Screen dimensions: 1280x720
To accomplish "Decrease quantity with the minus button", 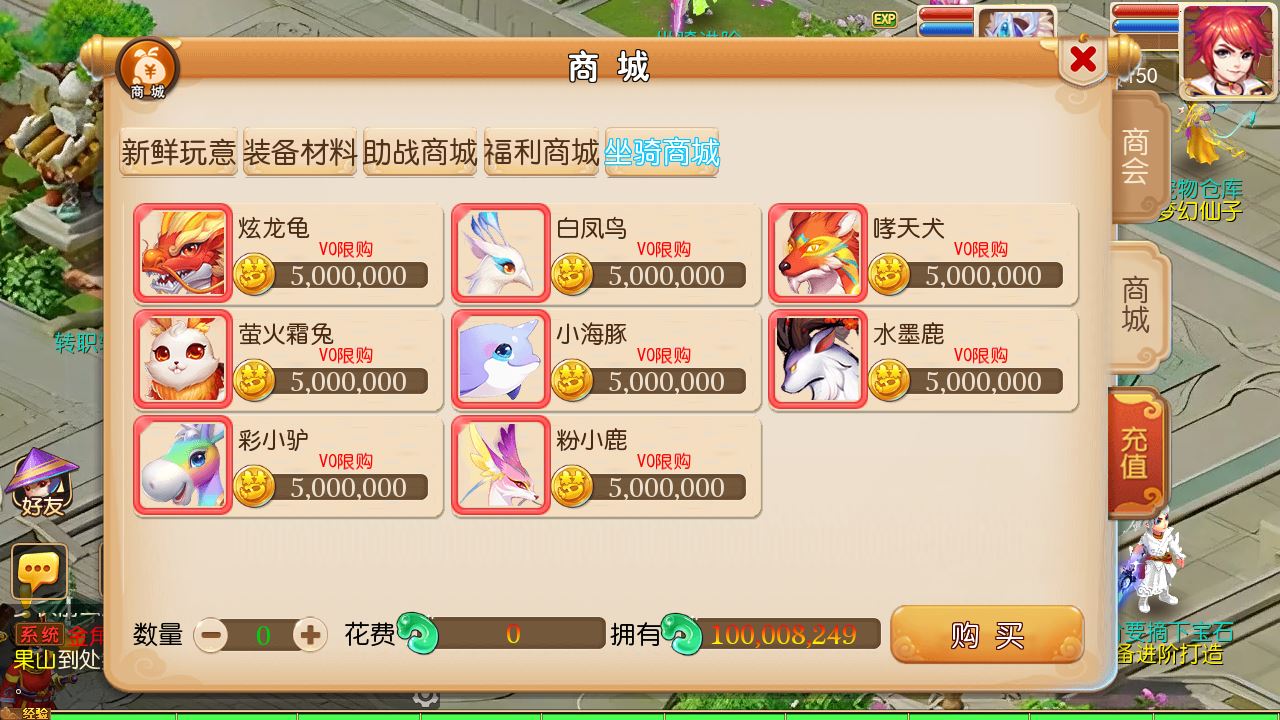I will 211,634.
